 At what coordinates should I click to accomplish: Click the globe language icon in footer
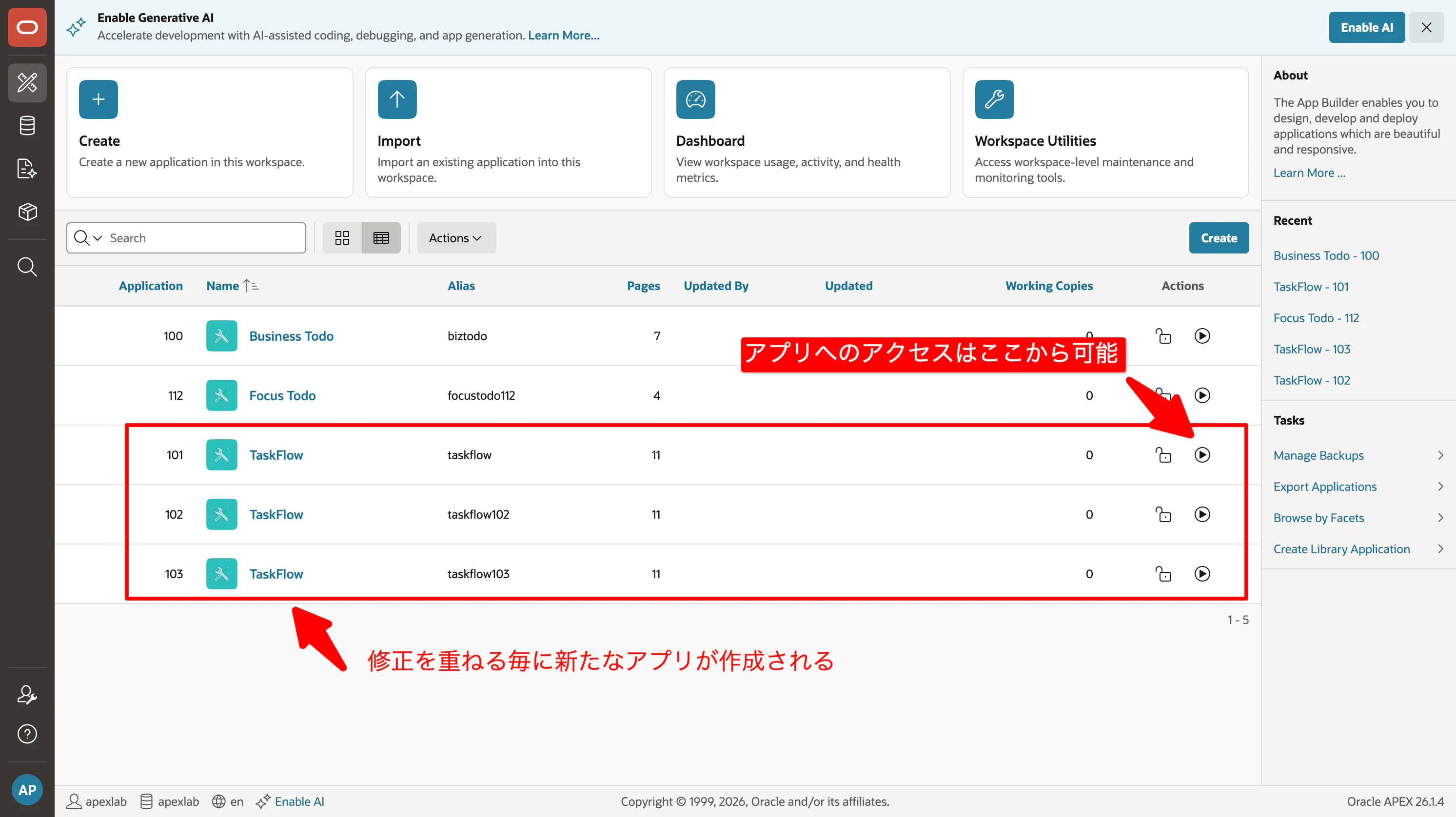click(219, 802)
